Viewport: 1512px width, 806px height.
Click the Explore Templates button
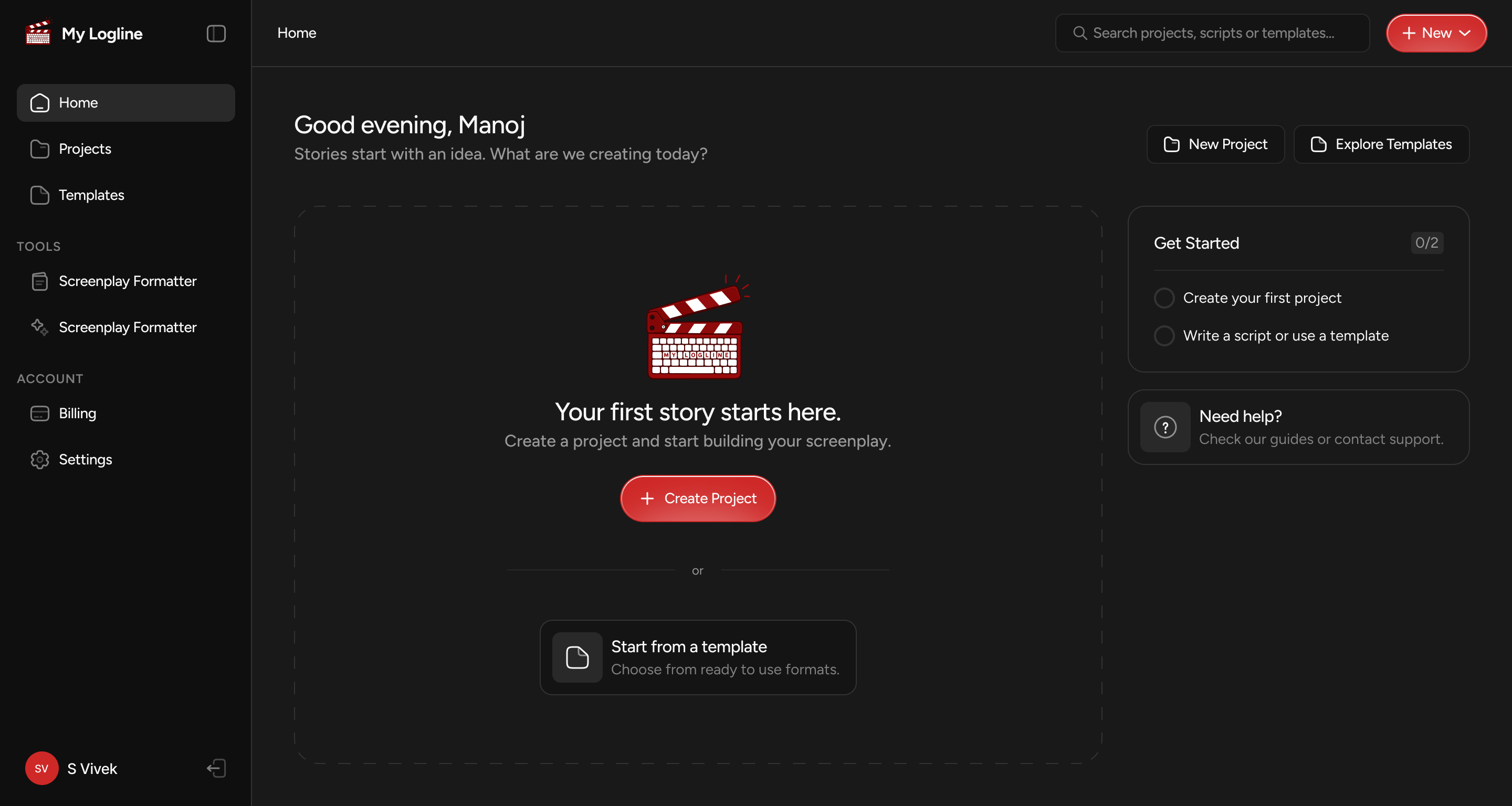click(1381, 144)
